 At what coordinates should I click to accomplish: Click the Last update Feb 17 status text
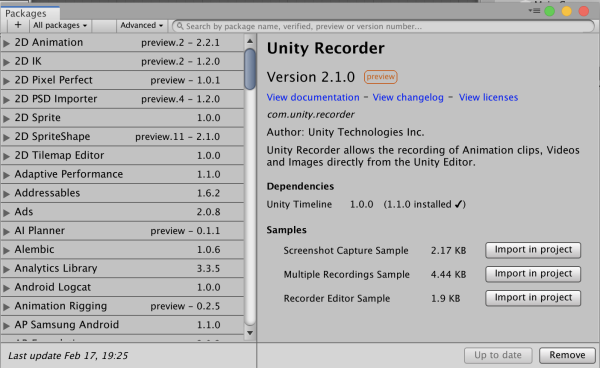click(68, 356)
